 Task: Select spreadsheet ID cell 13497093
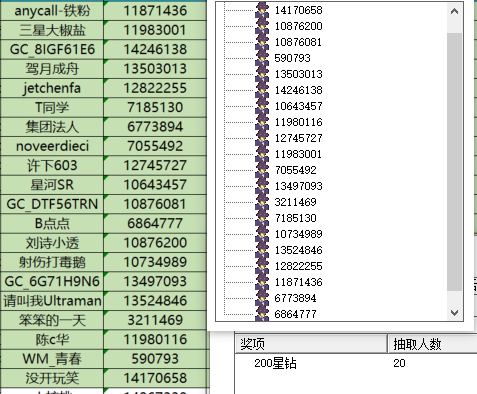coord(155,281)
